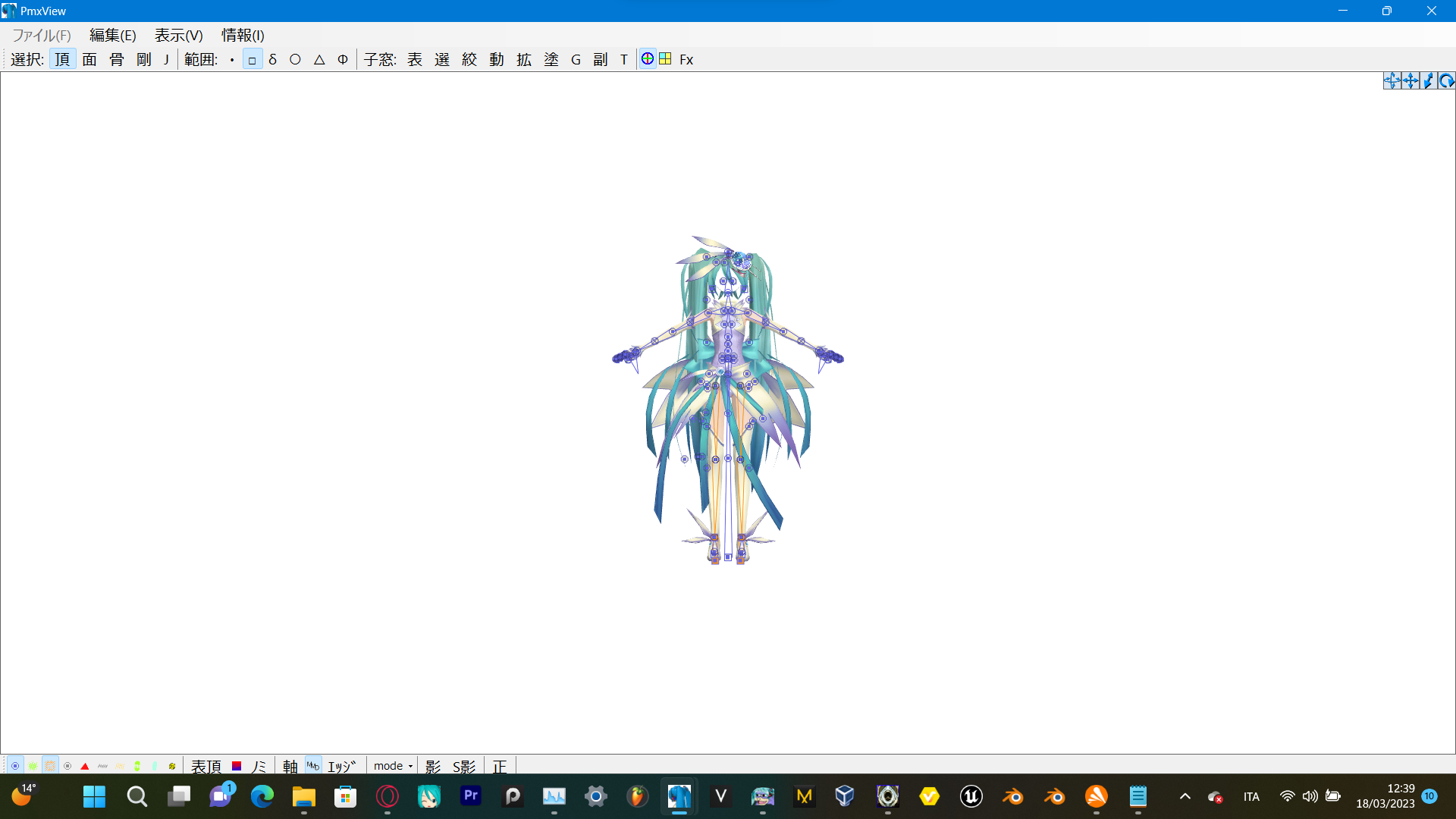Click the circle range selection tool
This screenshot has width=1456, height=819.
coord(295,59)
